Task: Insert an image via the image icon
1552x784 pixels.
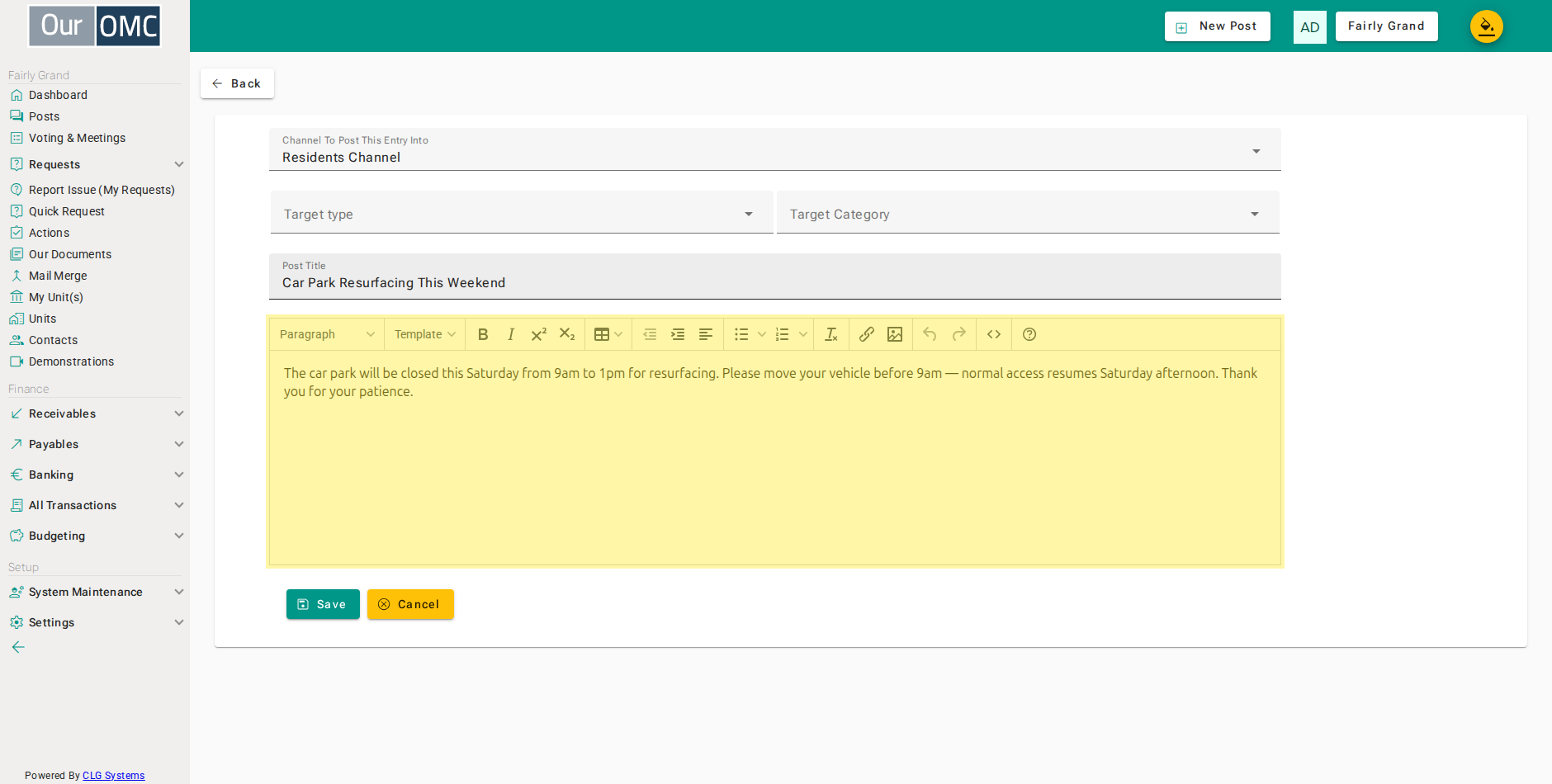Action: tap(895, 334)
